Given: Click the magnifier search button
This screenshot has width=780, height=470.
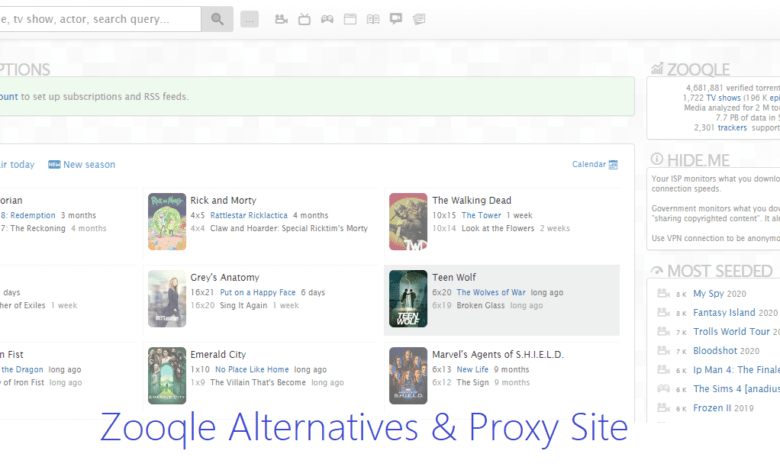Looking at the screenshot, I should tap(217, 19).
